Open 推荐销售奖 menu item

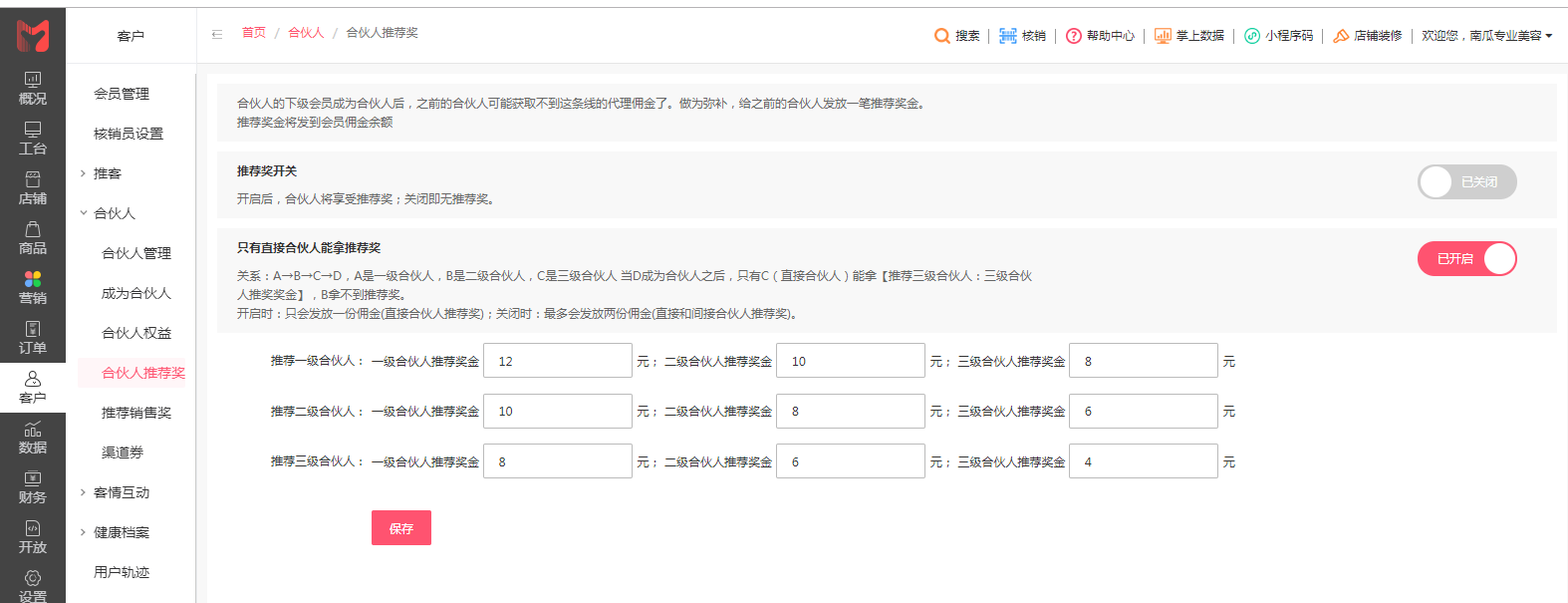tap(136, 413)
